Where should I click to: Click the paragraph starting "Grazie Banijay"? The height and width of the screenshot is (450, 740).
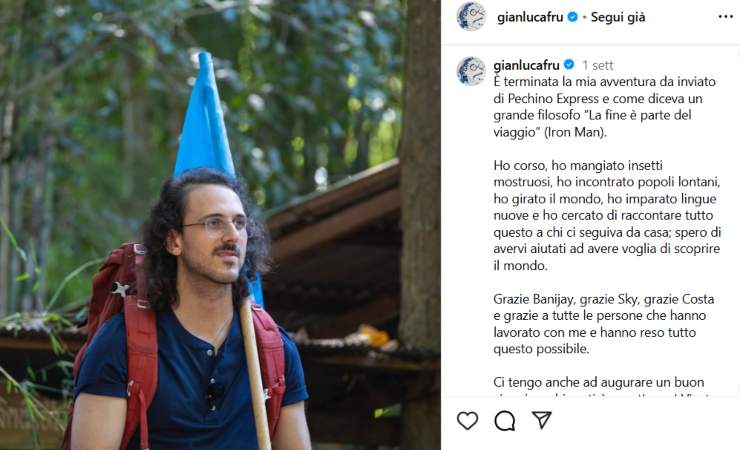pos(604,324)
